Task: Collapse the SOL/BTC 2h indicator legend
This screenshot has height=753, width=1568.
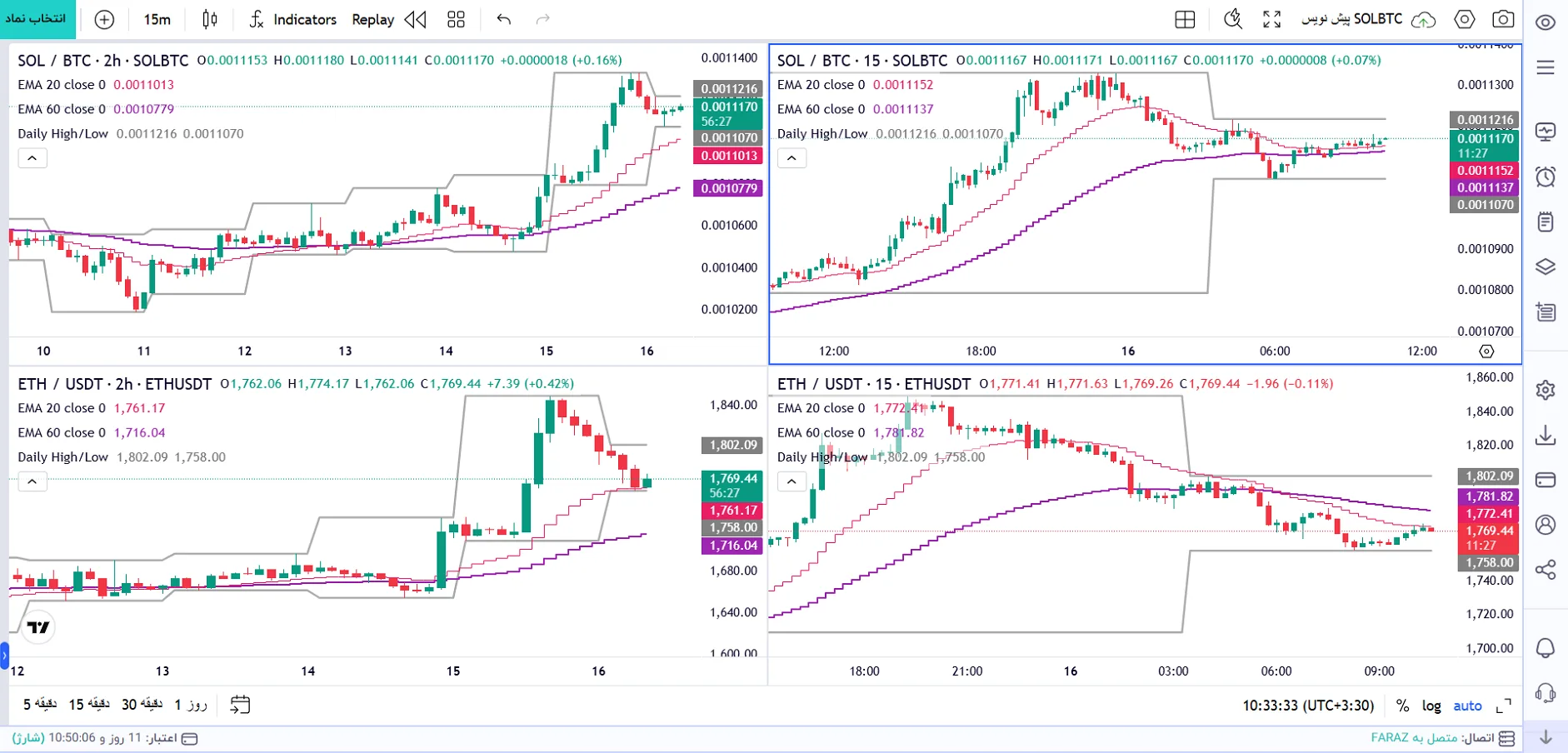Action: tap(32, 158)
